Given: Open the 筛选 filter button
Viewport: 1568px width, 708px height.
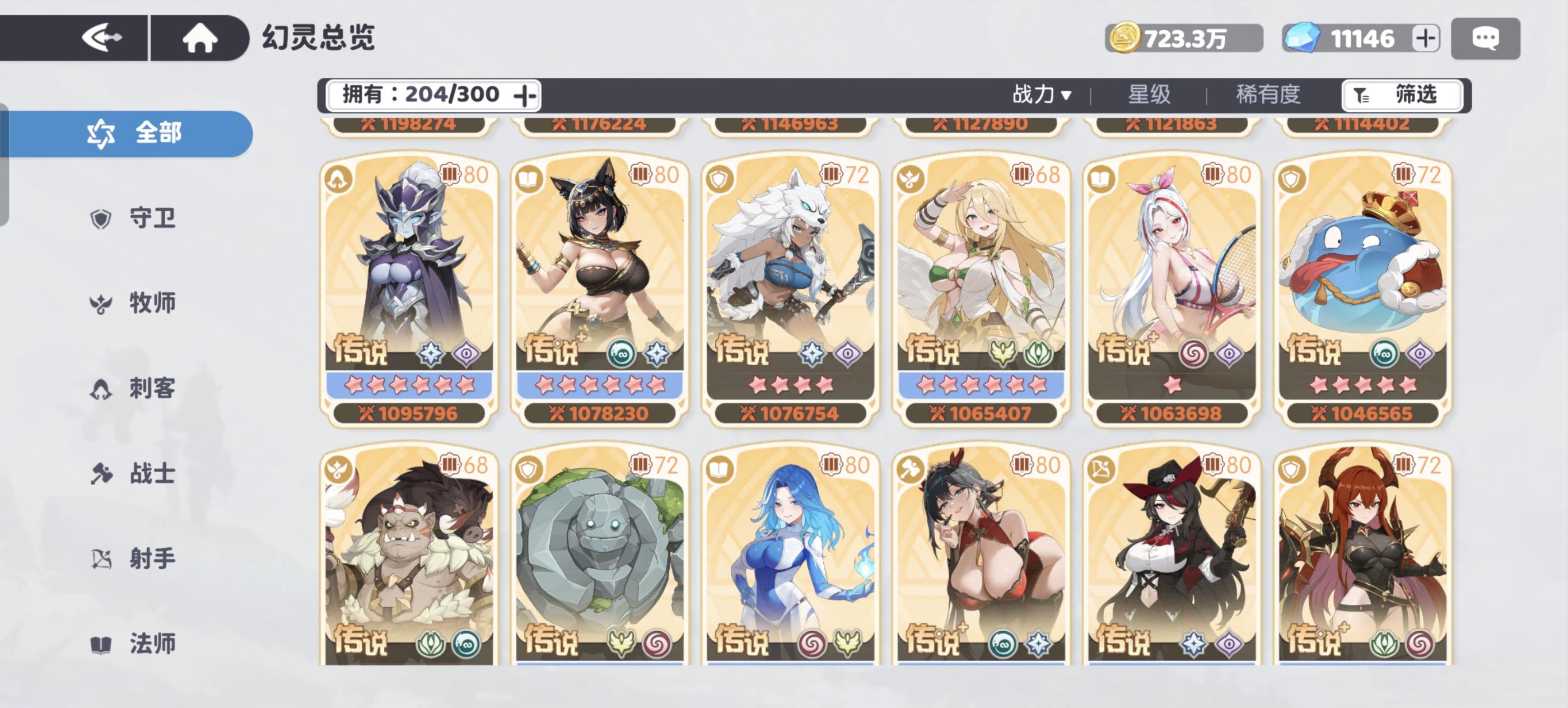Looking at the screenshot, I should click(1402, 96).
